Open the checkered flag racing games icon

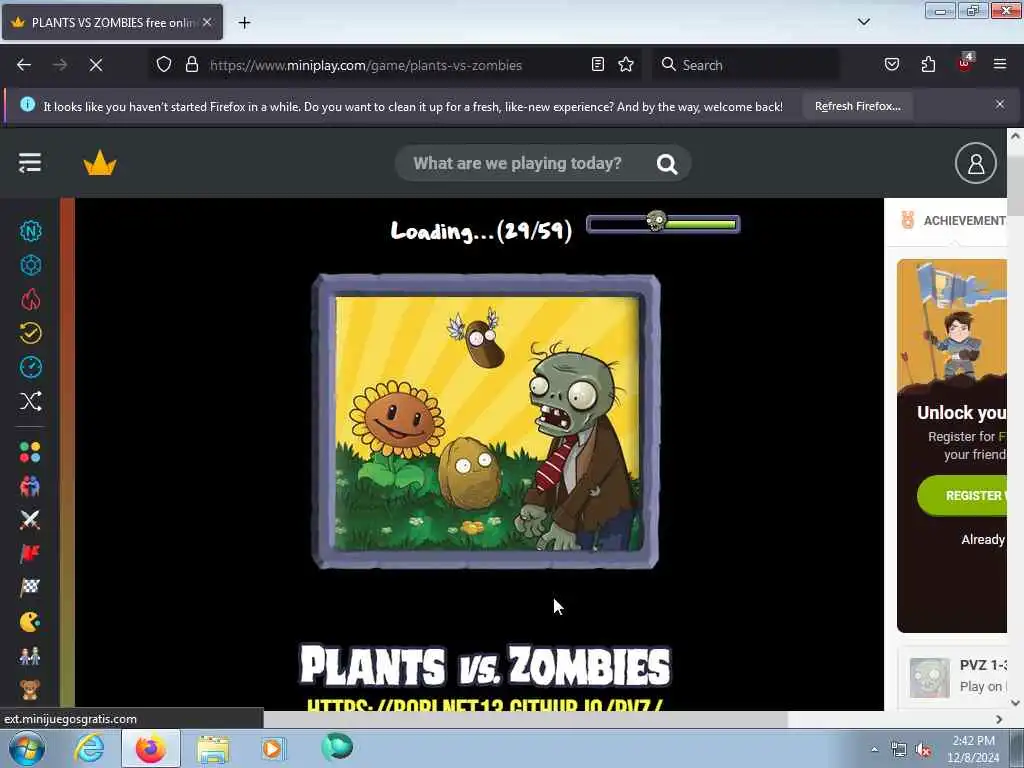pos(30,588)
